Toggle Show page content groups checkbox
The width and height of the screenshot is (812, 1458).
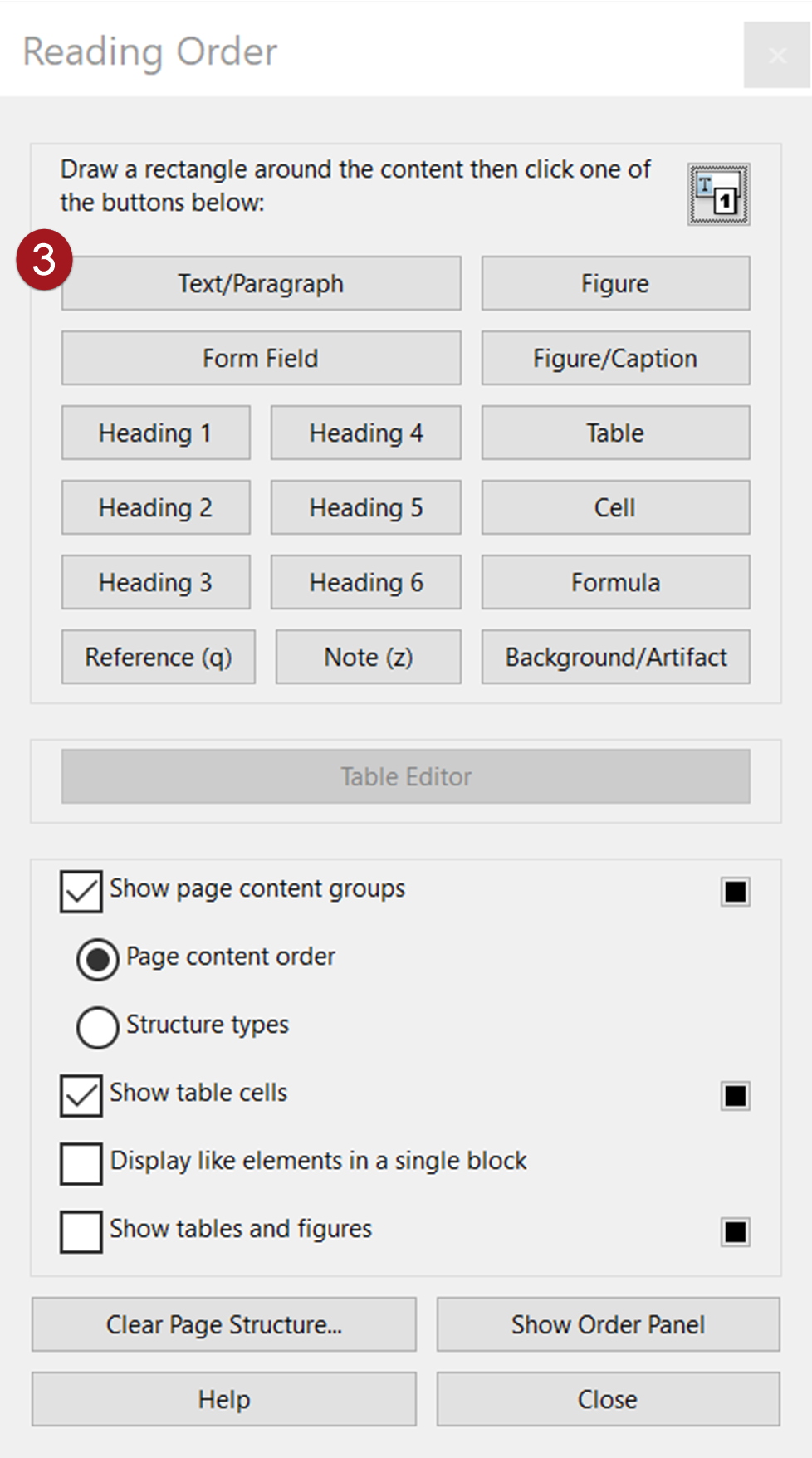coord(81,891)
